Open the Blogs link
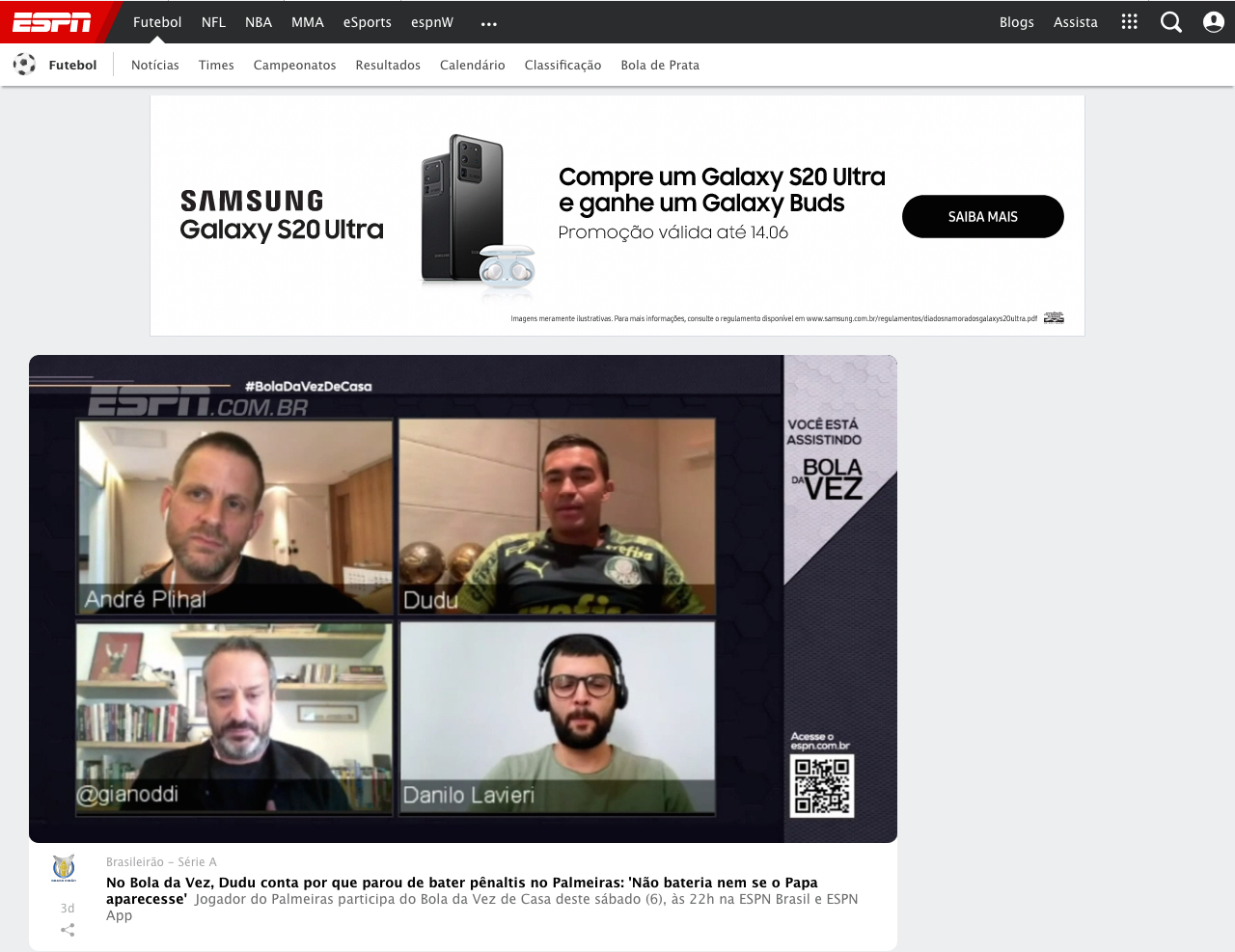The image size is (1235, 952). (x=1017, y=22)
